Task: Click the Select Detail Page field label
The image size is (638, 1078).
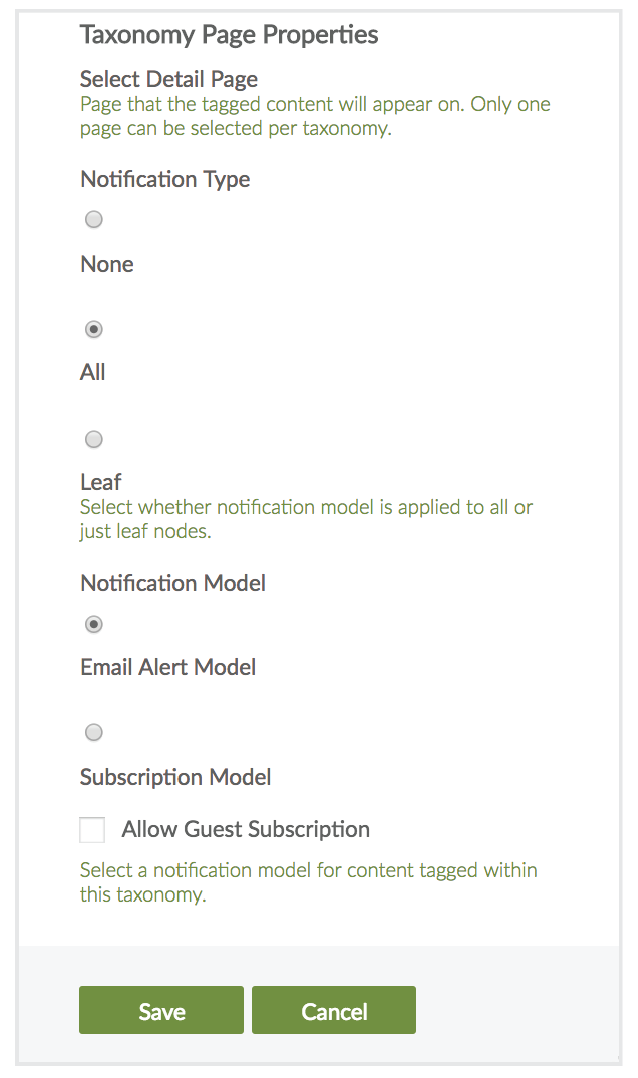Action: pyautogui.click(x=169, y=80)
